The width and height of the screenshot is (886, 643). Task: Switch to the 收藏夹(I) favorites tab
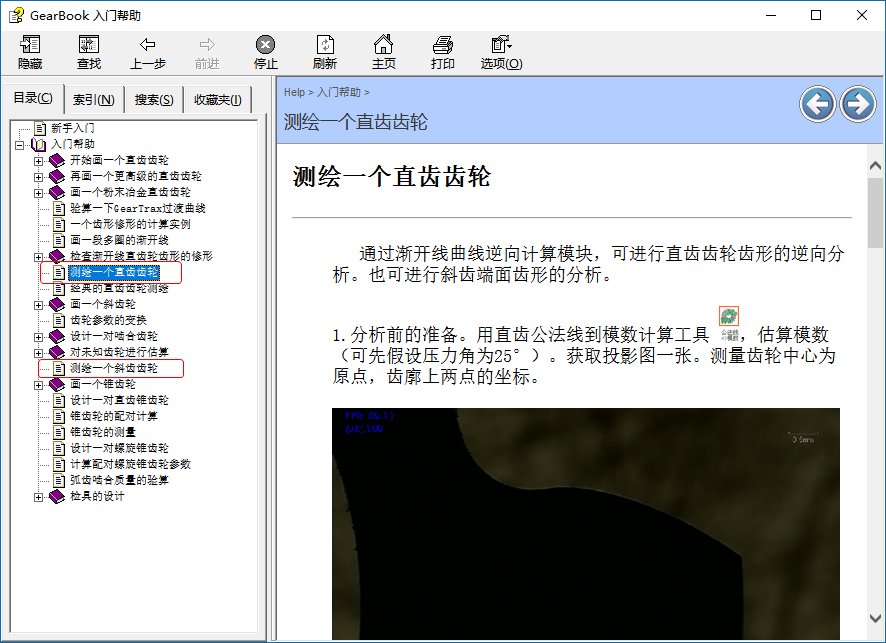tap(218, 100)
